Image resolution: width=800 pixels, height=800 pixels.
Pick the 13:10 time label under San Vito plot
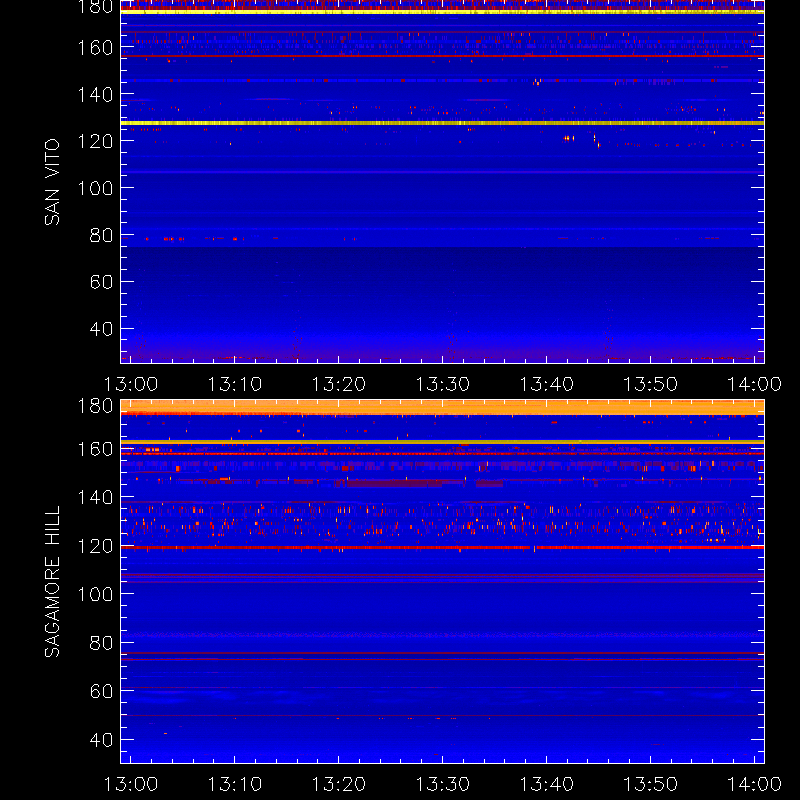click(x=235, y=384)
